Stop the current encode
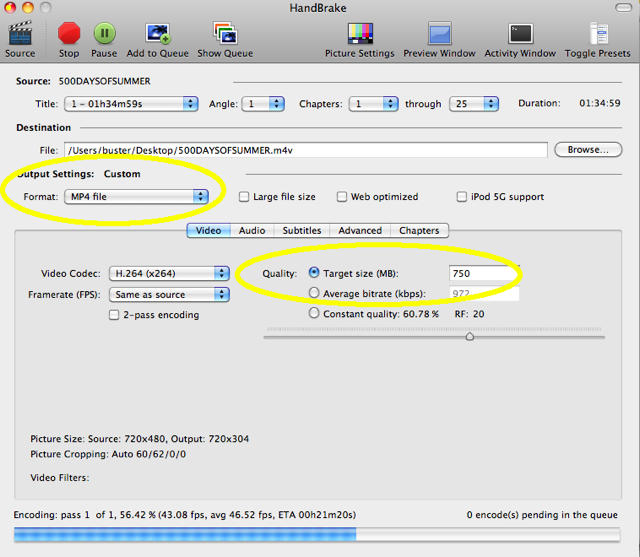This screenshot has width=640, height=557. [x=69, y=34]
